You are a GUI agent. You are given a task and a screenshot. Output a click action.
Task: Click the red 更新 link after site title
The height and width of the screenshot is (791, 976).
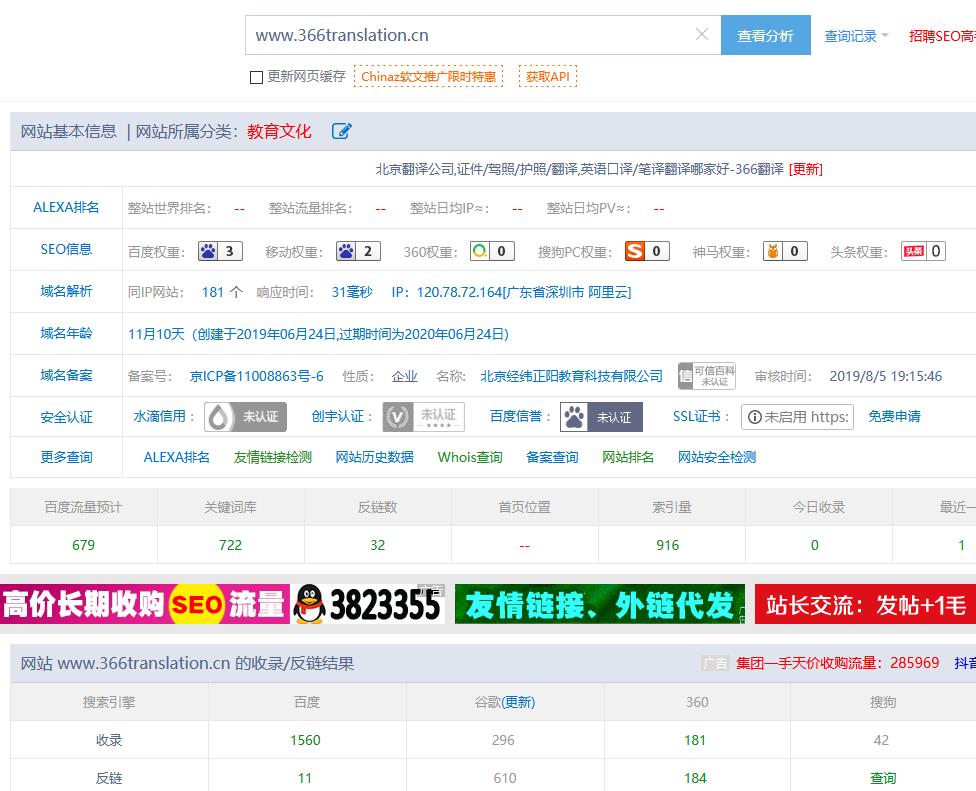[x=805, y=169]
